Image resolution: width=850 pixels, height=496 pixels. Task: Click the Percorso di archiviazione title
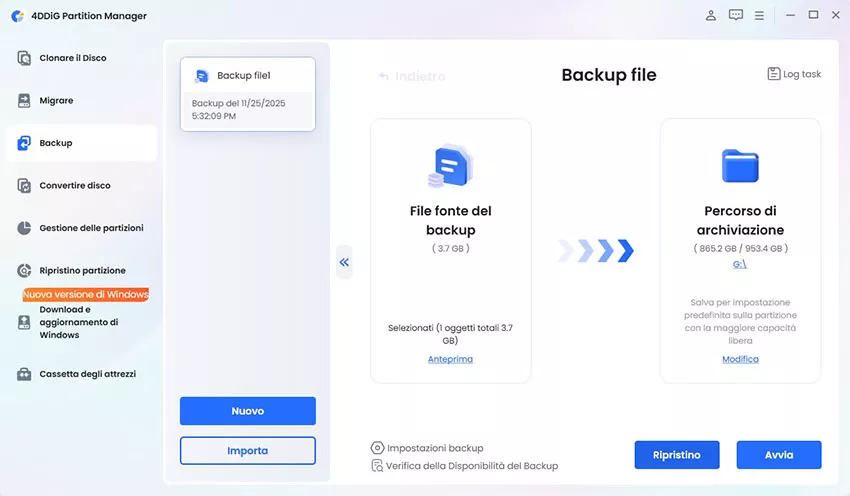coord(740,220)
